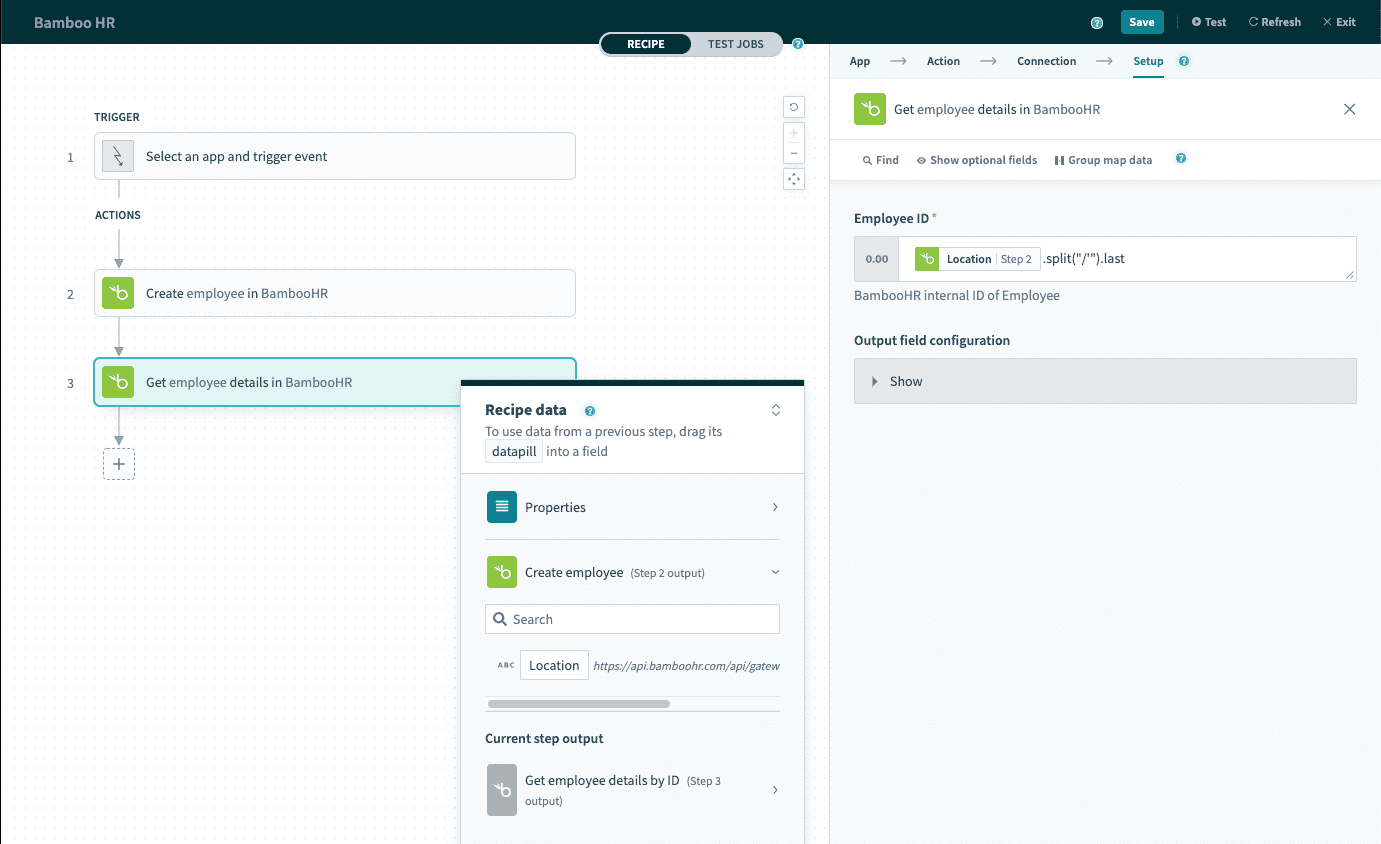Go to the Action tab

[x=943, y=61]
